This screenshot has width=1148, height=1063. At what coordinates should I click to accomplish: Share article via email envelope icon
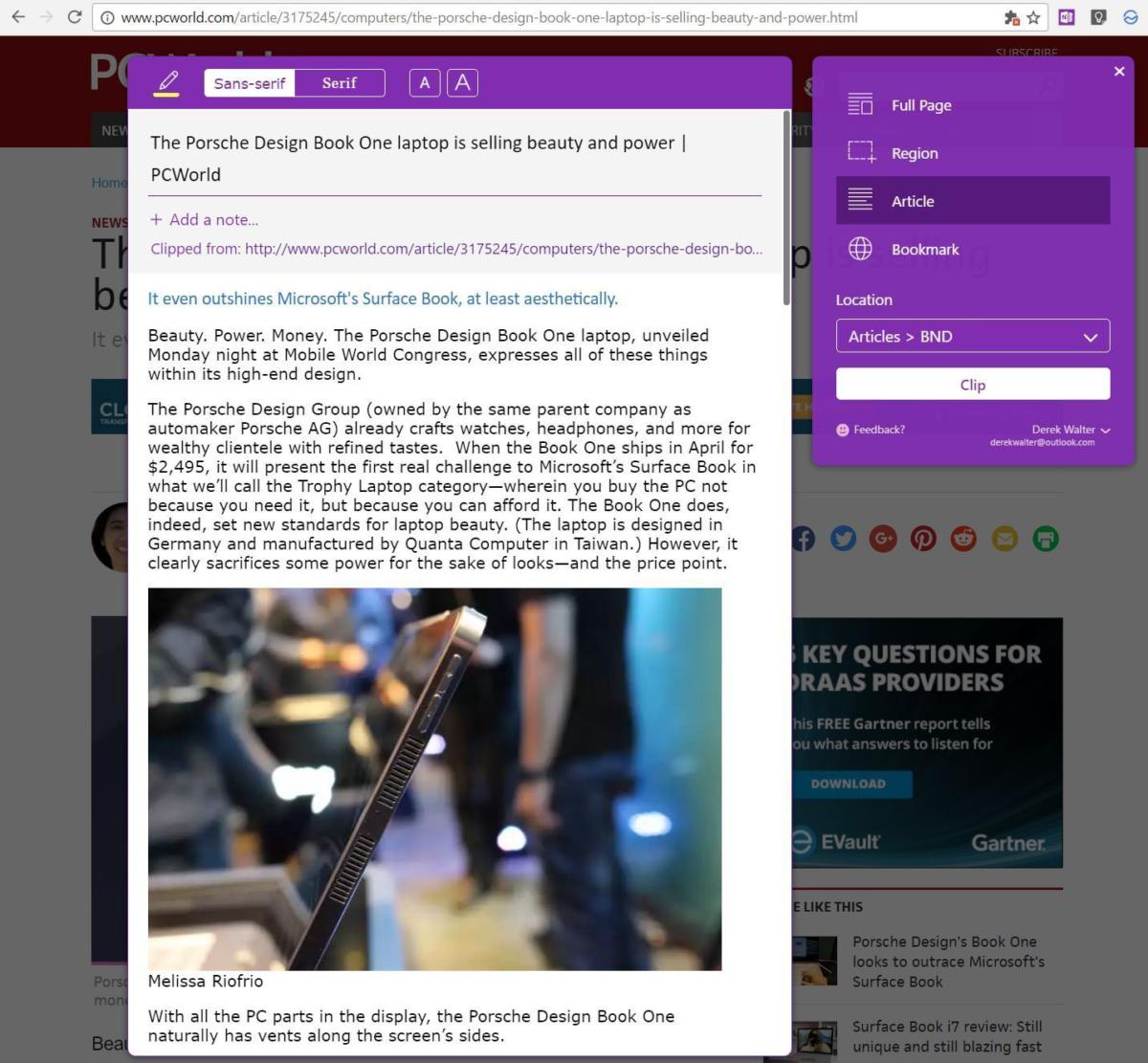(1004, 539)
